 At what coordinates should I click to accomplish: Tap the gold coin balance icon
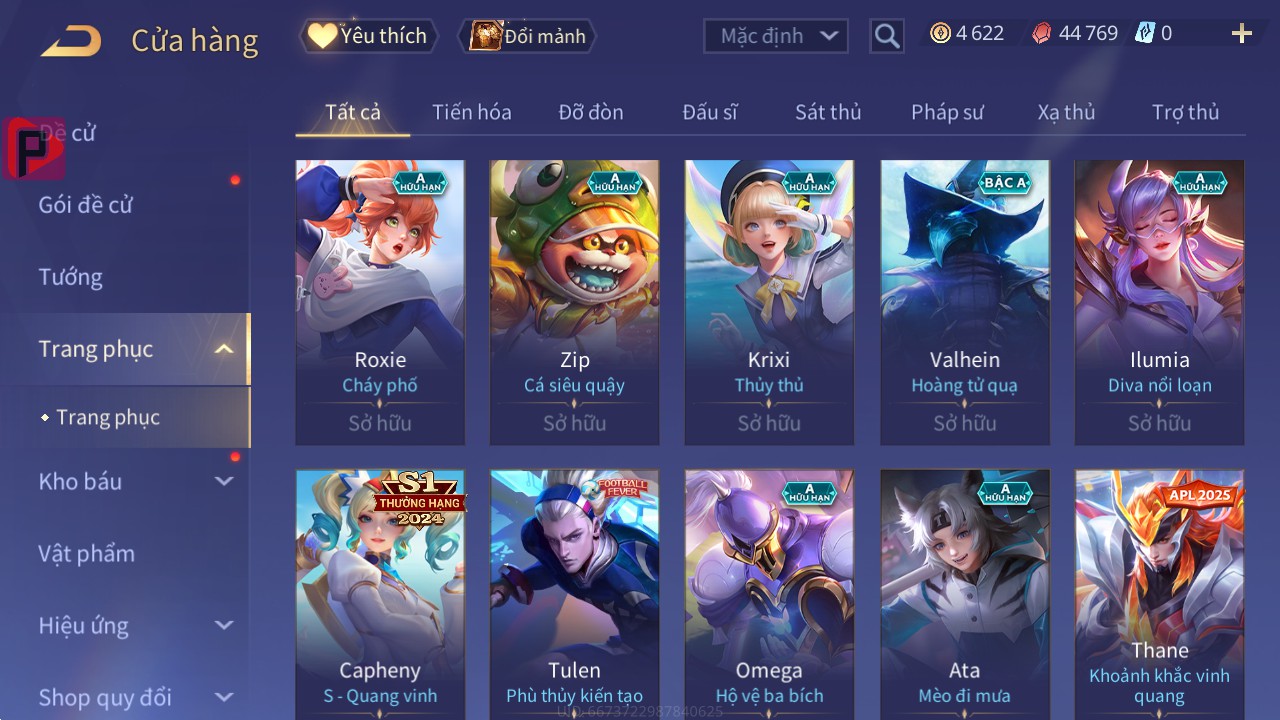click(940, 33)
